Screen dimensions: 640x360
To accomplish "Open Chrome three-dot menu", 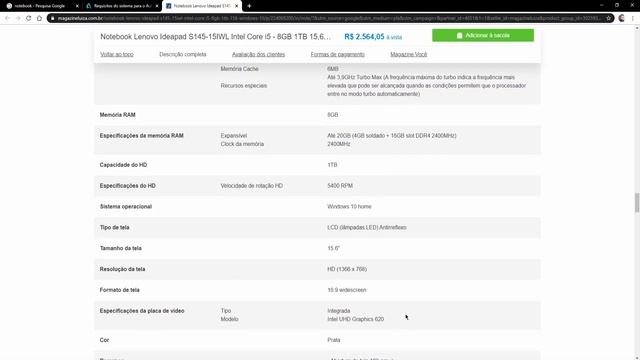I will coord(633,18).
